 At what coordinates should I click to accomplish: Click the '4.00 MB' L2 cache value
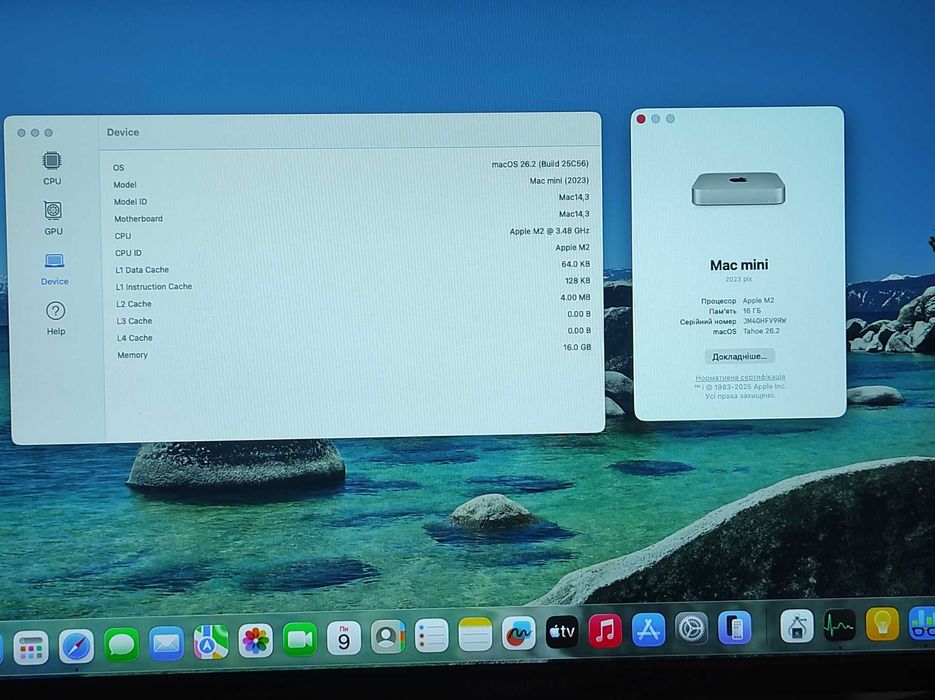click(x=575, y=298)
